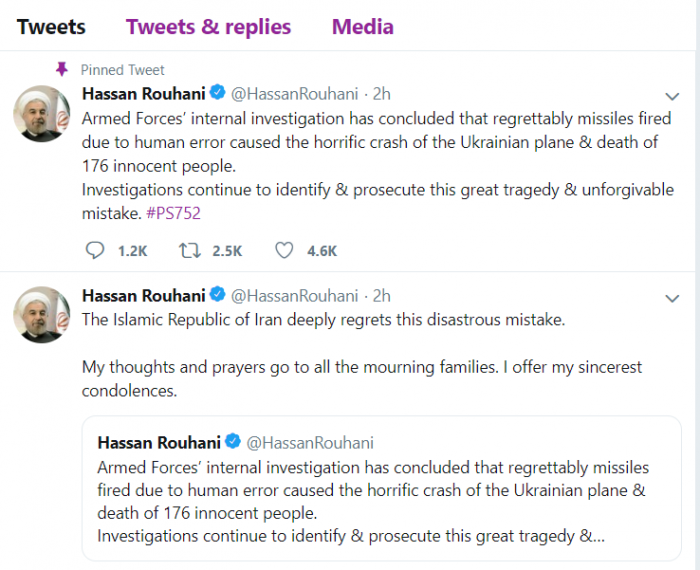Click the 2h timestamp on the second tweet

click(381, 296)
